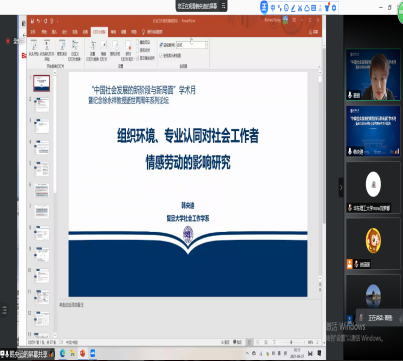403x361 pixels.
Task: Select the pen tool in the floating annotation toolbar
Action: (293, 8)
